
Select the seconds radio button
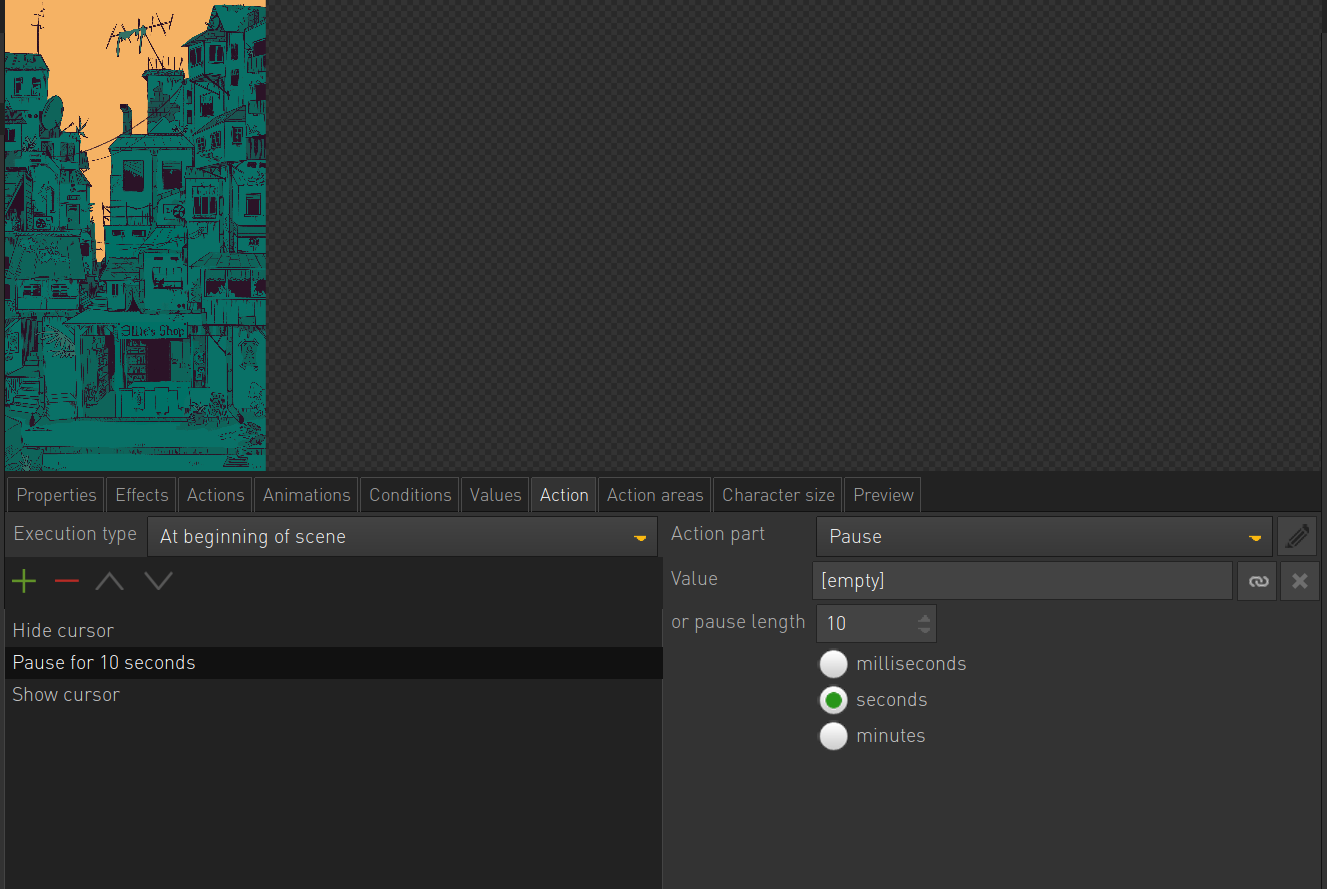[x=833, y=700]
